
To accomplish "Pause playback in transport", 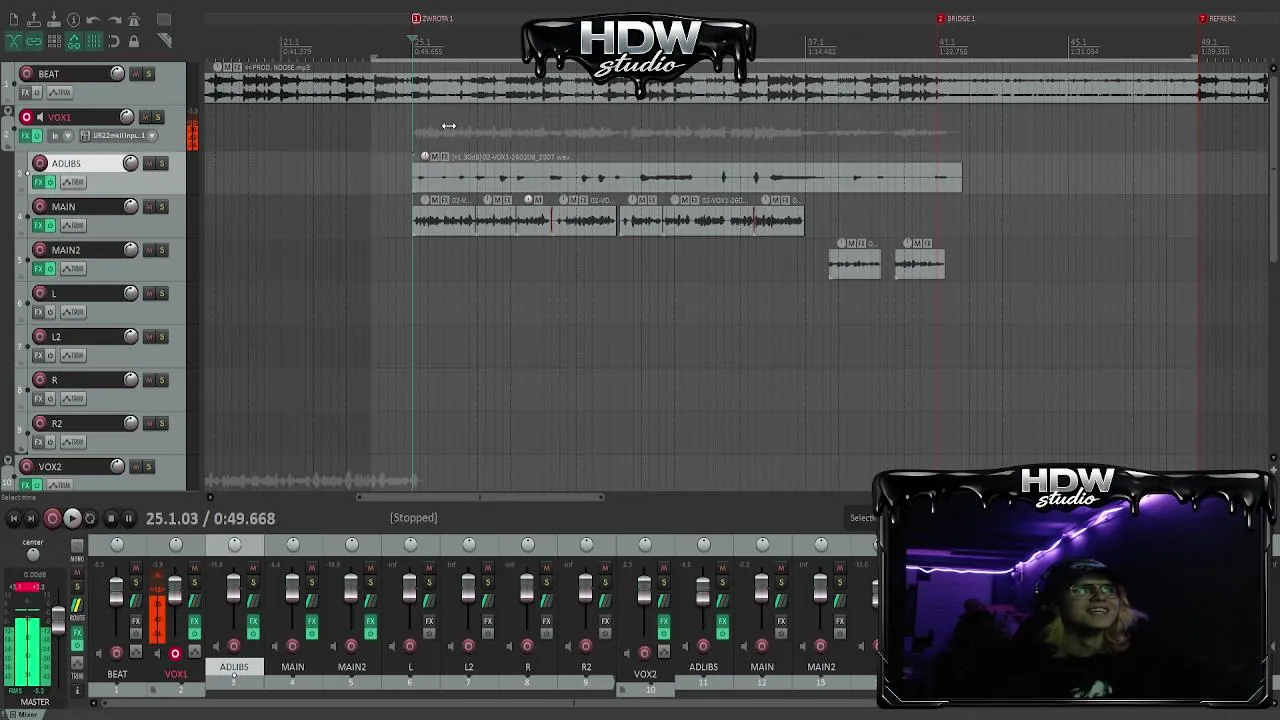I will (x=129, y=518).
